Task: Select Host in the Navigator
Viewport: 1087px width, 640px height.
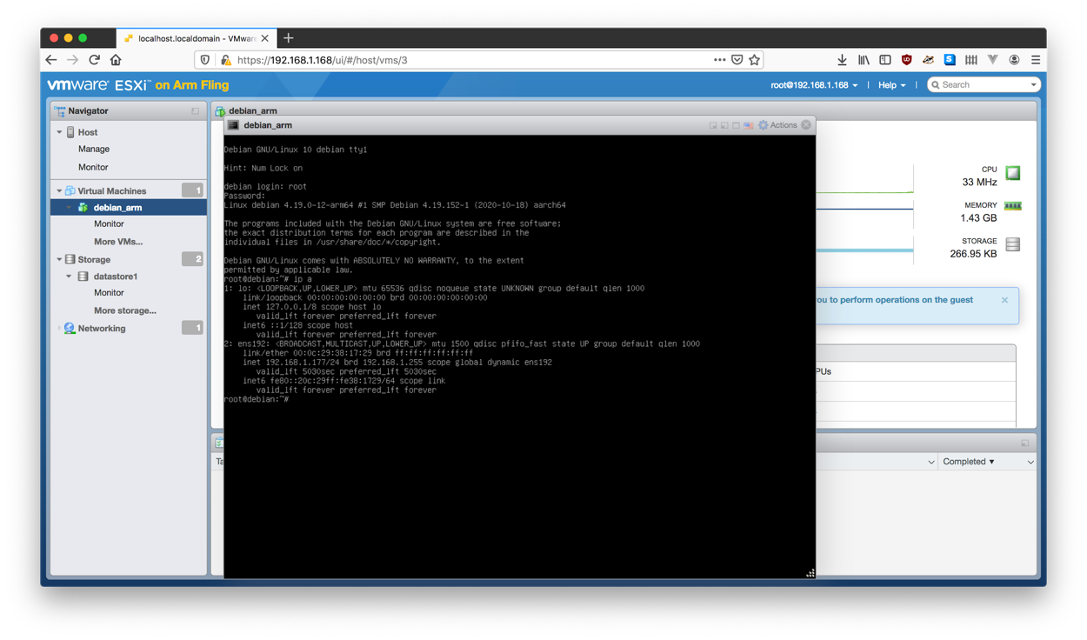Action: pyautogui.click(x=87, y=132)
